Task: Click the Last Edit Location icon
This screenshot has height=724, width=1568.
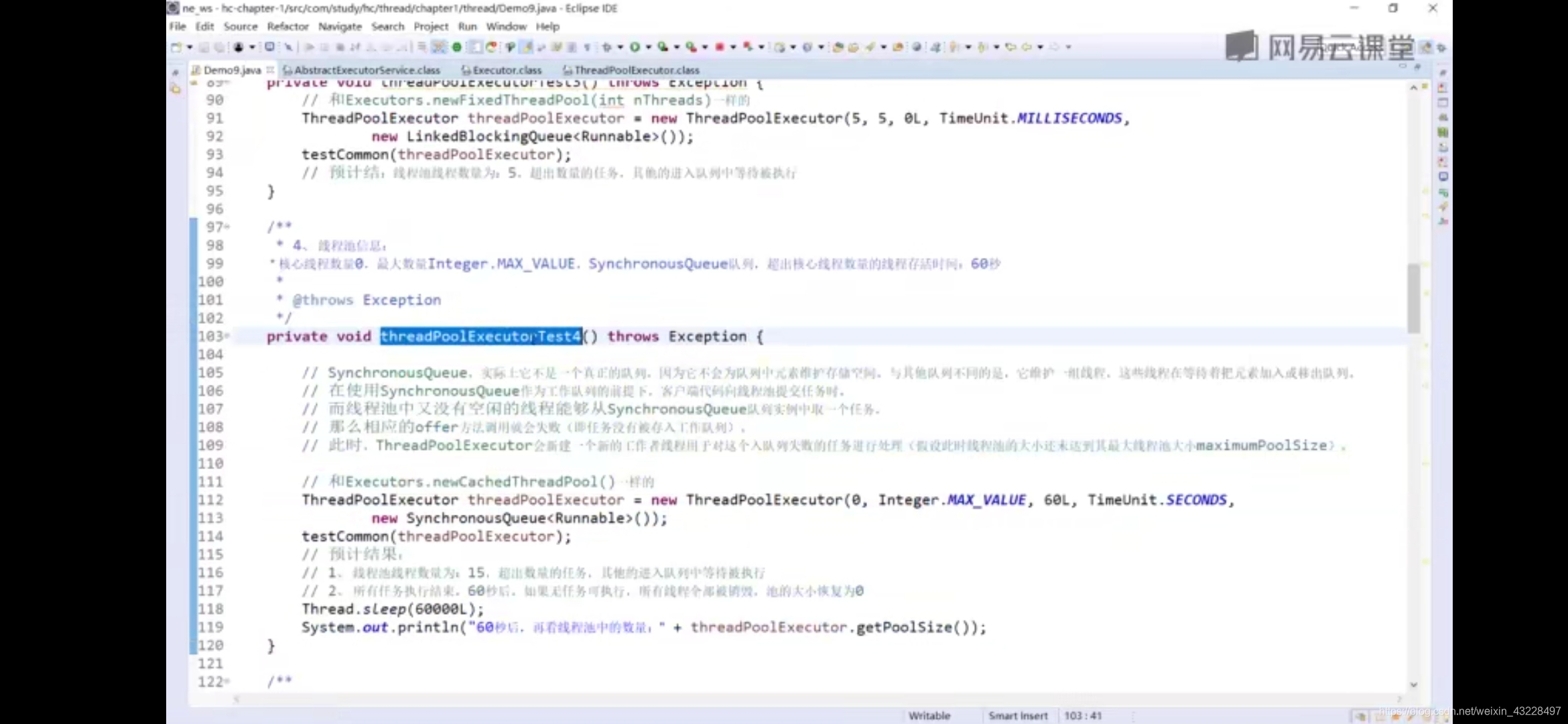Action: (1010, 47)
